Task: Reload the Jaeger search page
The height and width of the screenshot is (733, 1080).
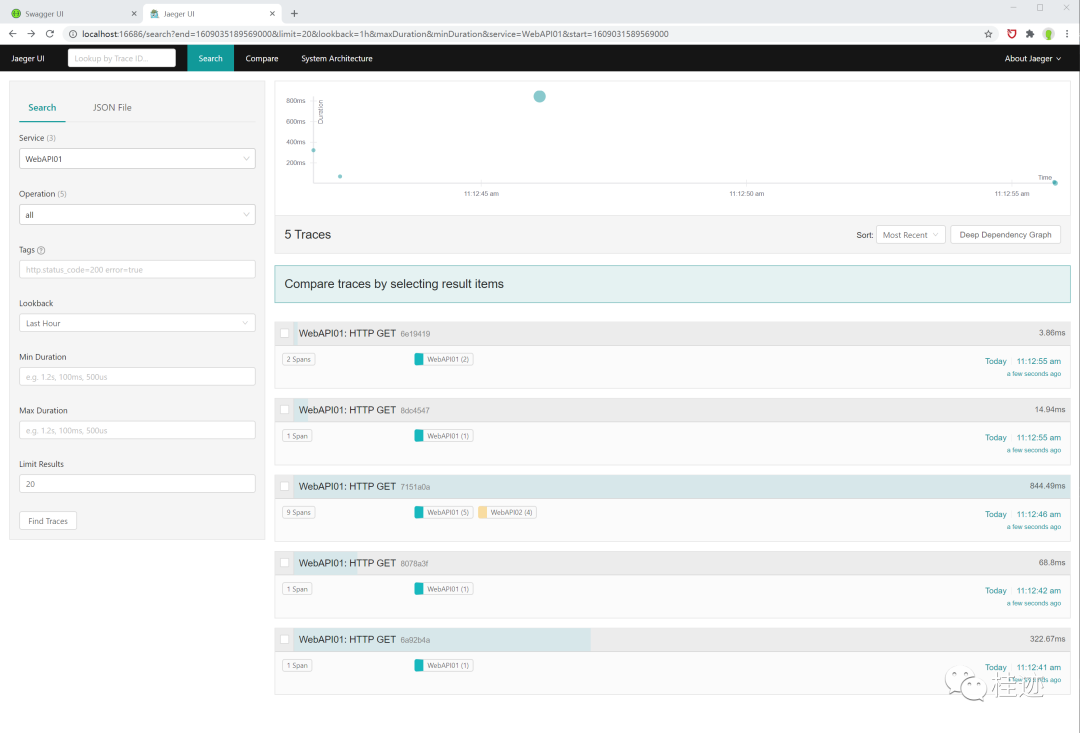Action: [x=50, y=34]
